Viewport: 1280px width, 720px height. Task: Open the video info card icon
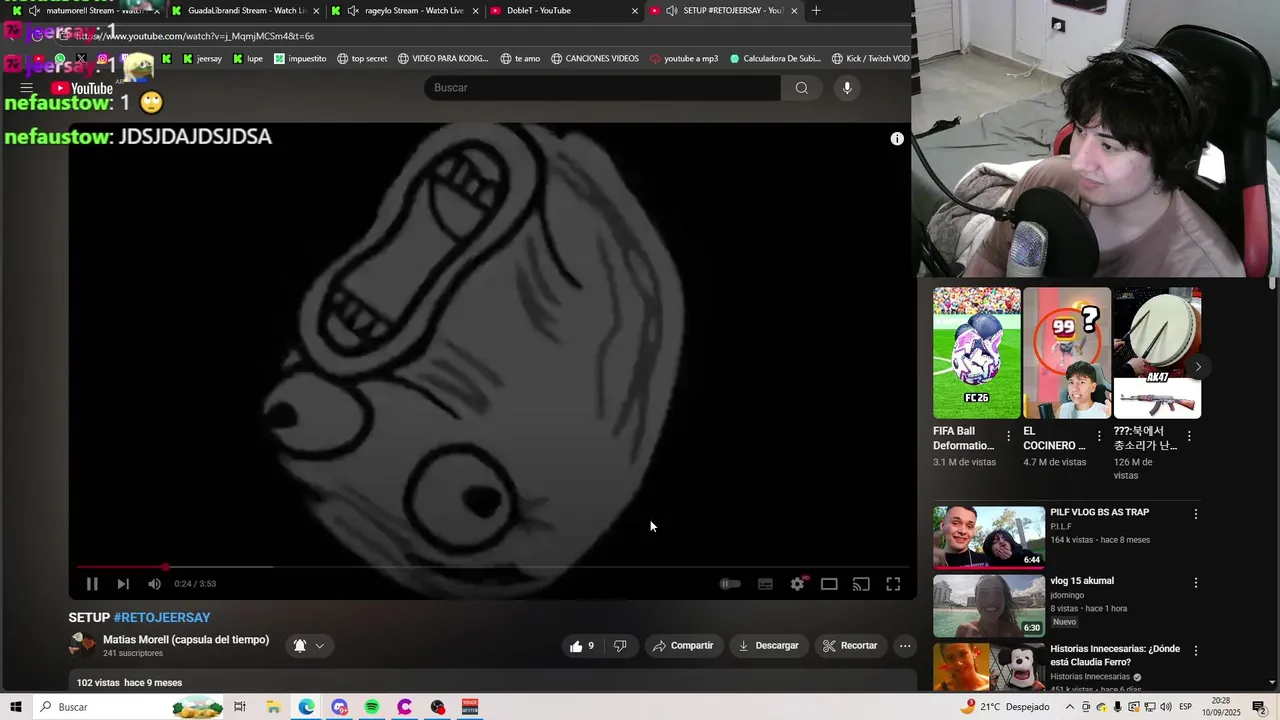(x=897, y=139)
